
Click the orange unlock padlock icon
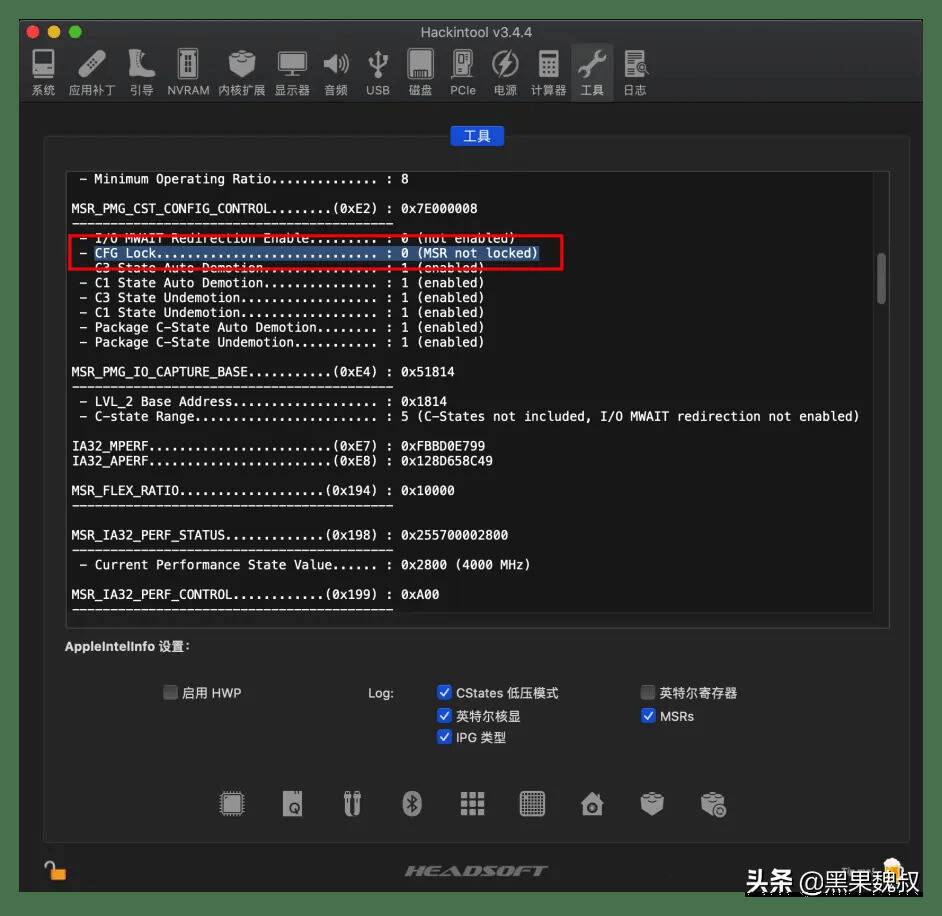[55, 870]
